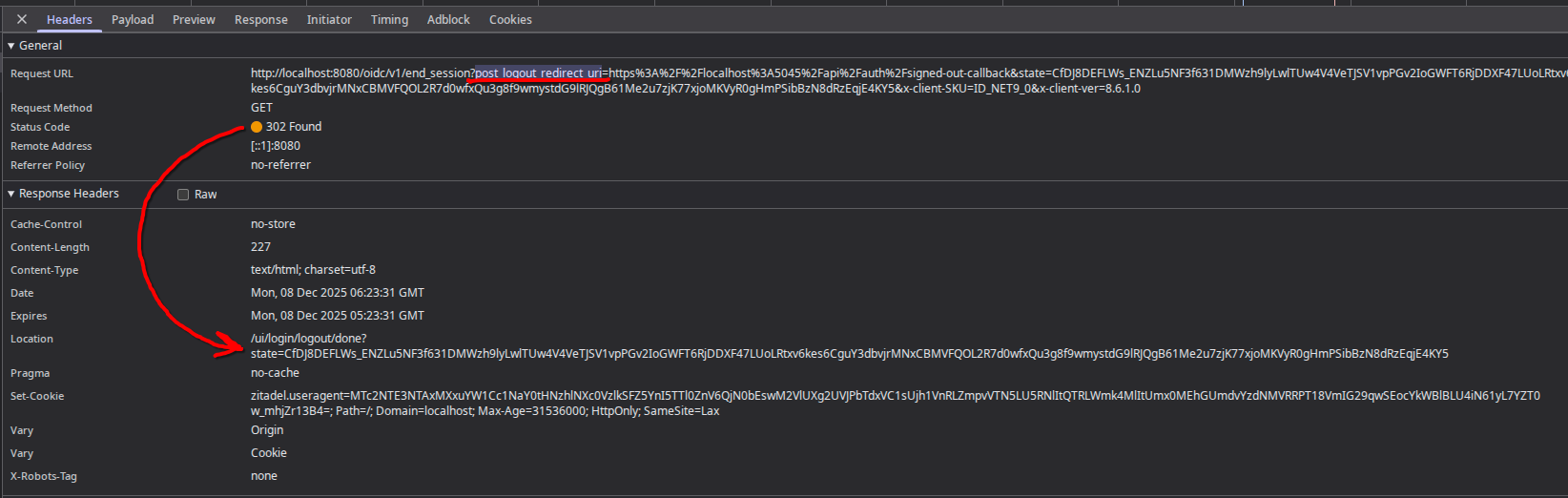Image resolution: width=1568 pixels, height=498 pixels.
Task: Collapse the Response Headers section
Action: coord(11,194)
